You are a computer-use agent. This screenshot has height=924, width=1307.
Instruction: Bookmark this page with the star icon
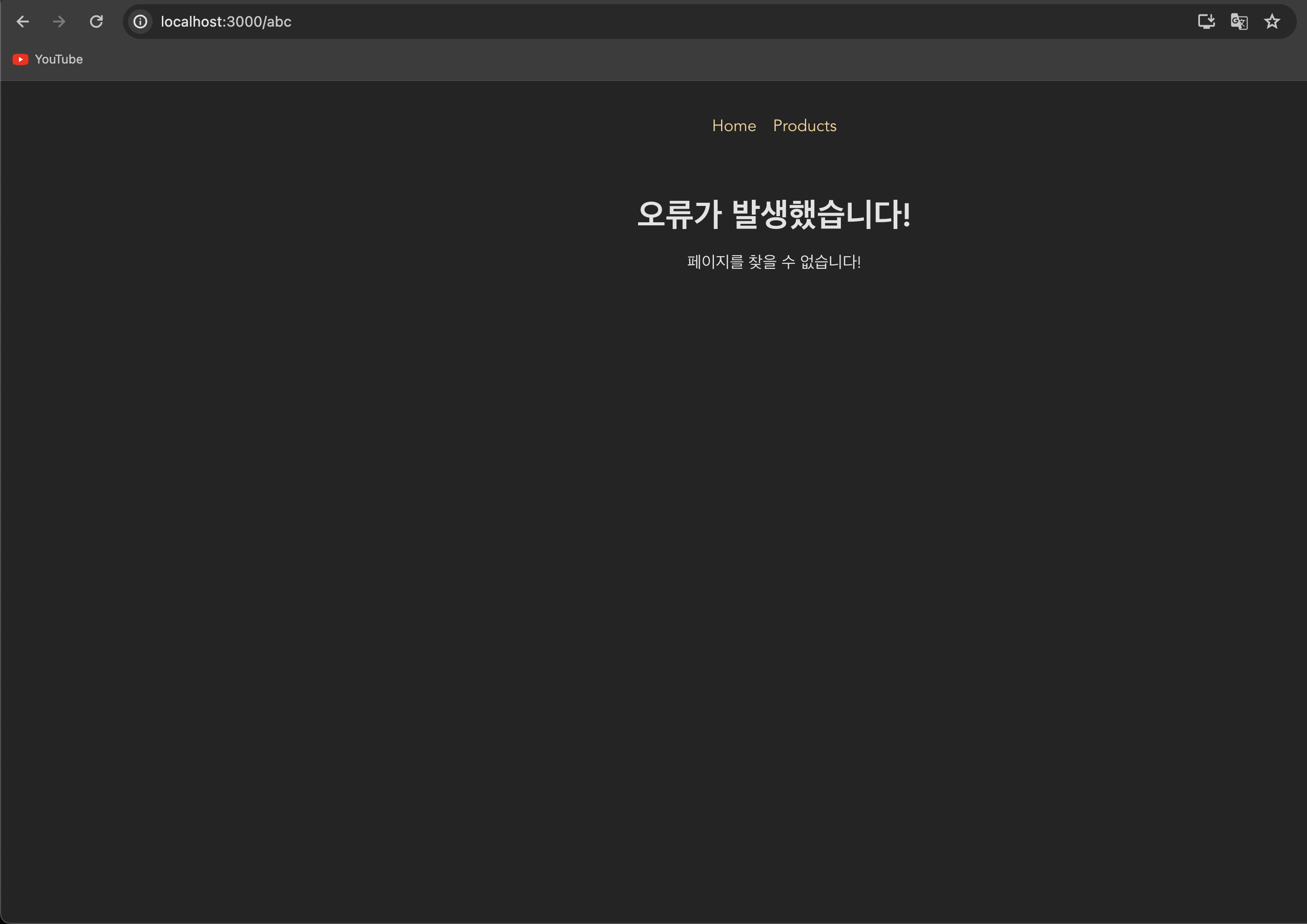pyautogui.click(x=1272, y=22)
